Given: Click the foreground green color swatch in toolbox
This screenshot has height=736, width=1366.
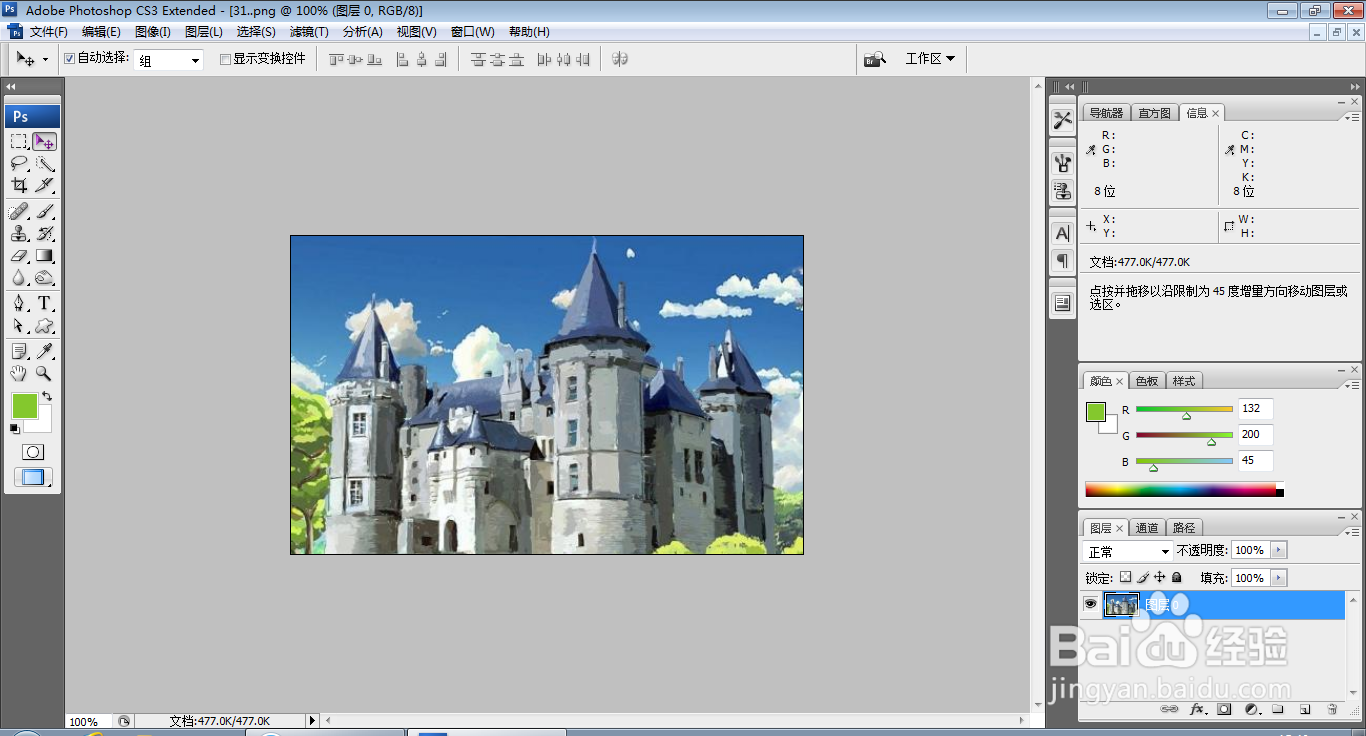Looking at the screenshot, I should click(24, 406).
